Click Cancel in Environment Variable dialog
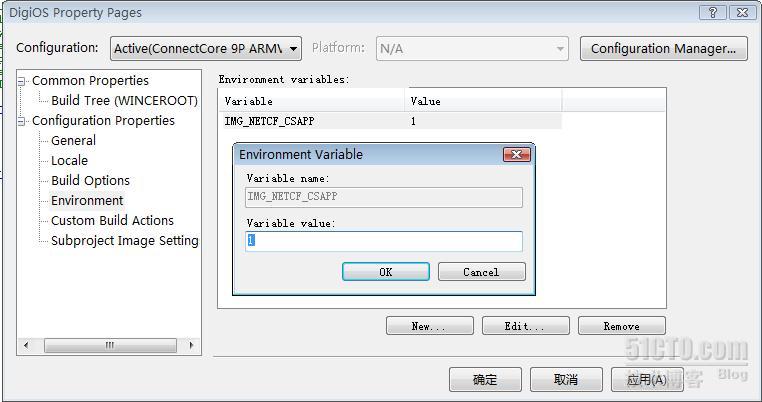This screenshot has height=402, width=762. (482, 272)
